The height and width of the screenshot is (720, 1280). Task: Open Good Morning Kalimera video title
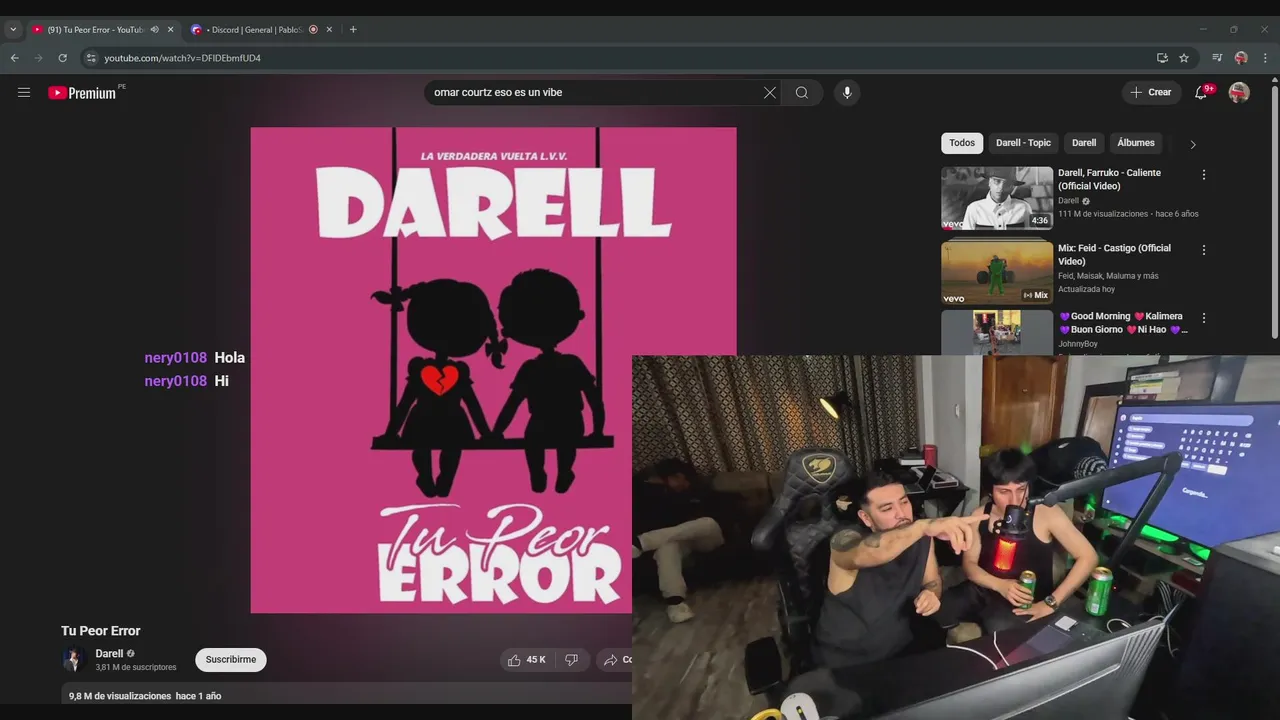tap(1123, 323)
